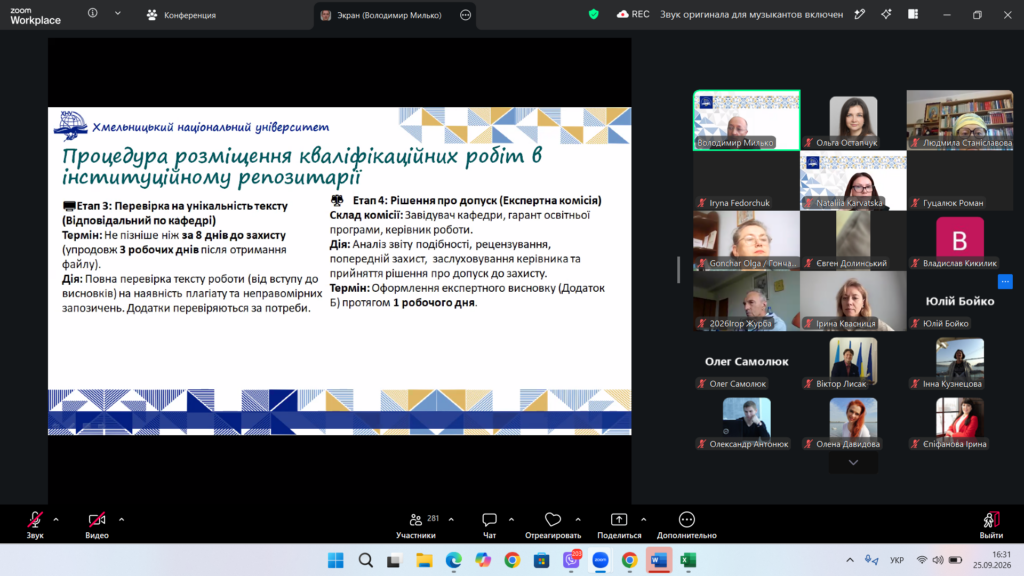
Task: Open the Участники participants panel
Action: [x=416, y=525]
